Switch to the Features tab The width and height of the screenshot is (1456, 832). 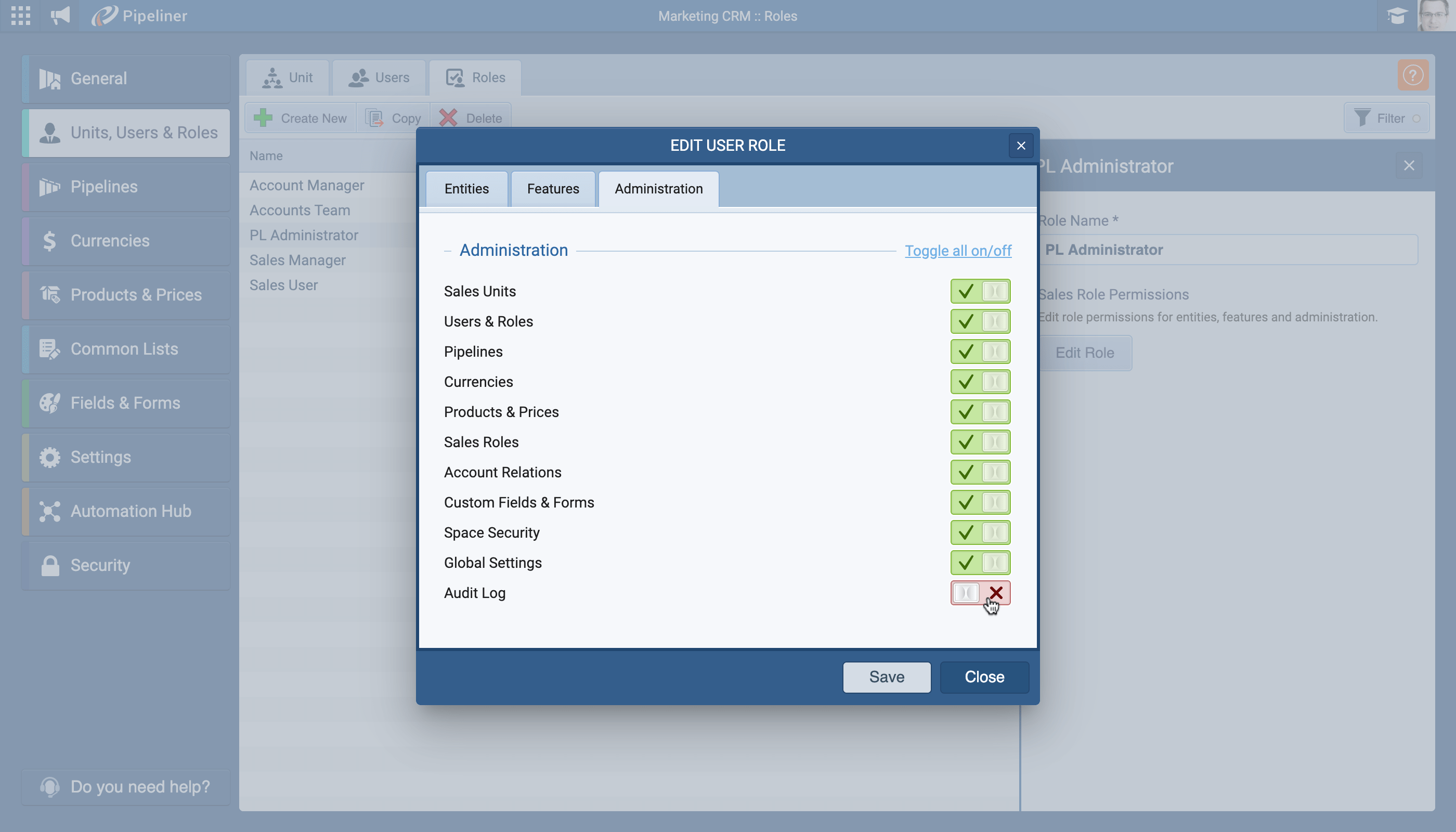553,189
